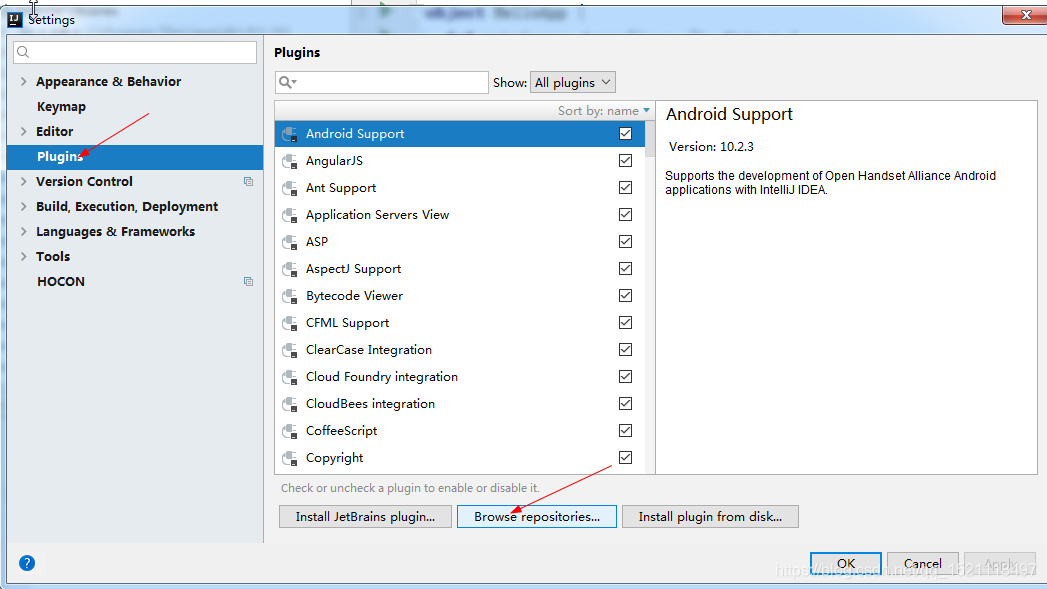This screenshot has height=589, width=1047.
Task: Select the CoffeeScript plugin row
Action: (x=459, y=431)
